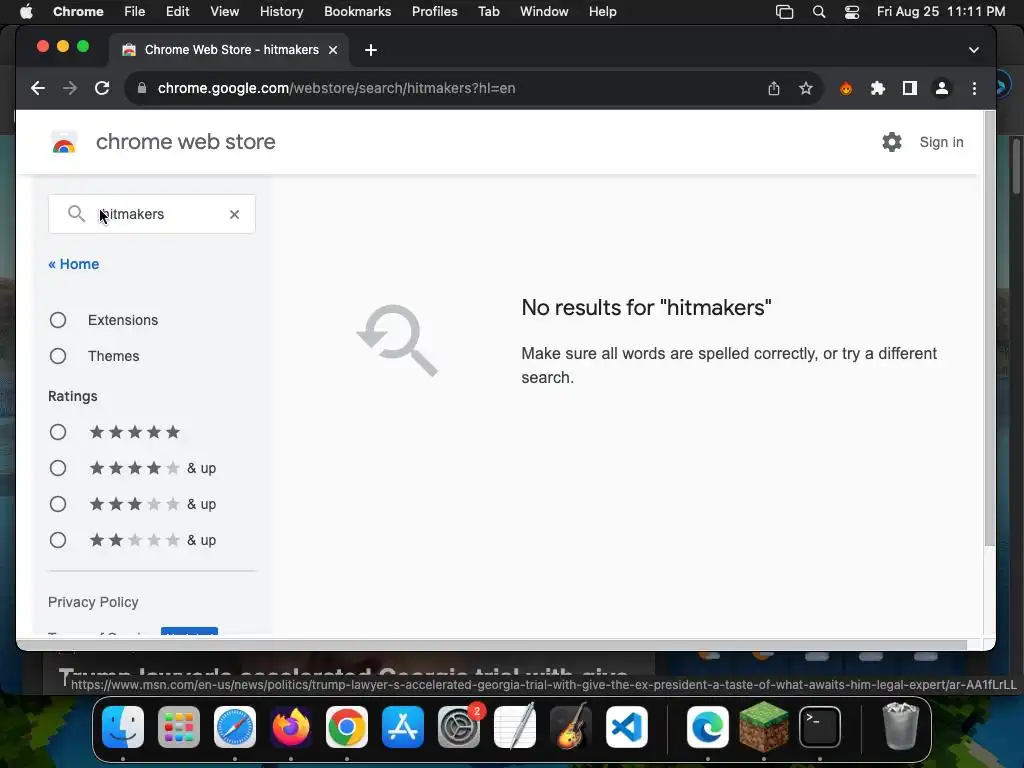Select the Themes filter
This screenshot has height=768, width=1024.
58,356
